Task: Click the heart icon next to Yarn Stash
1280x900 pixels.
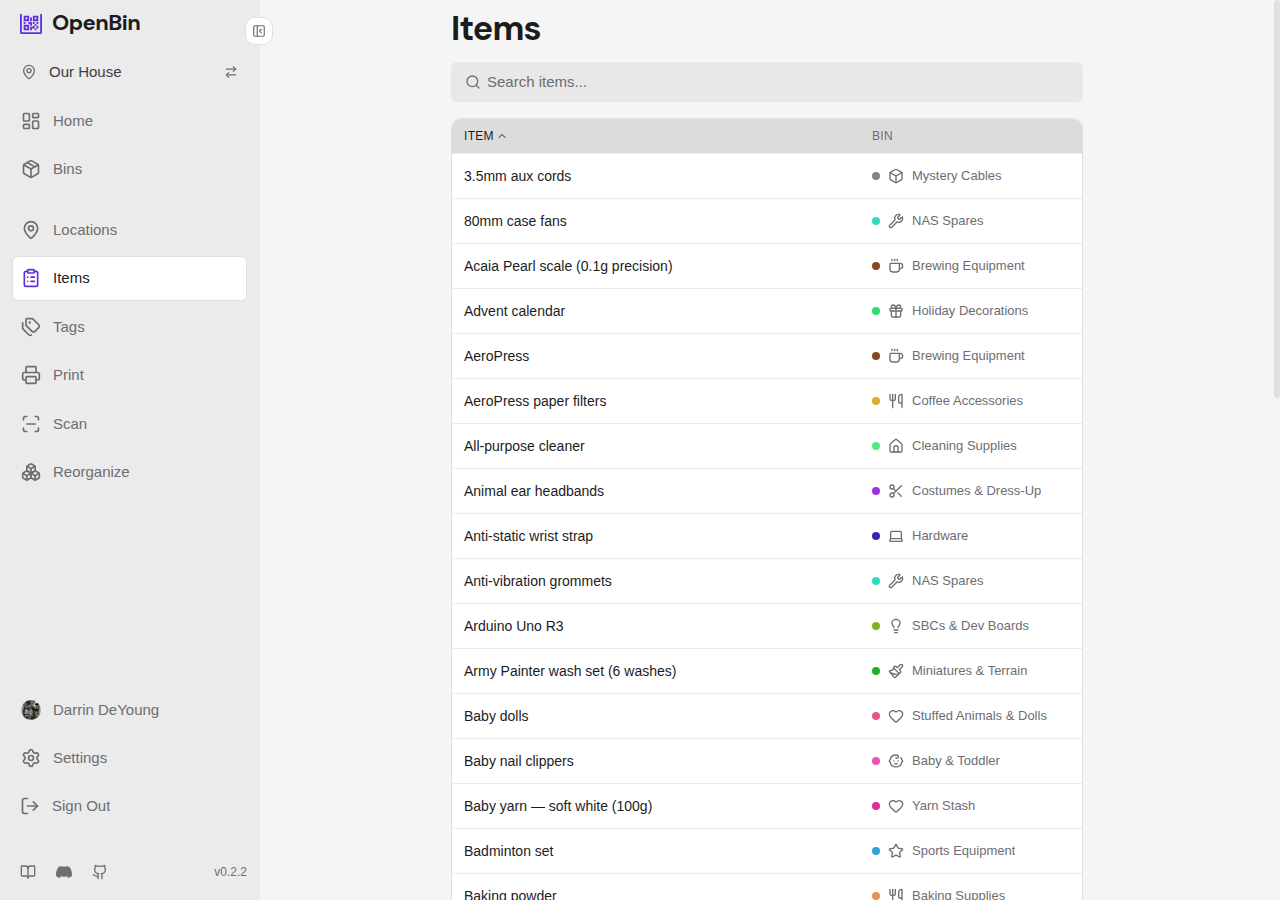Action: [x=895, y=805]
